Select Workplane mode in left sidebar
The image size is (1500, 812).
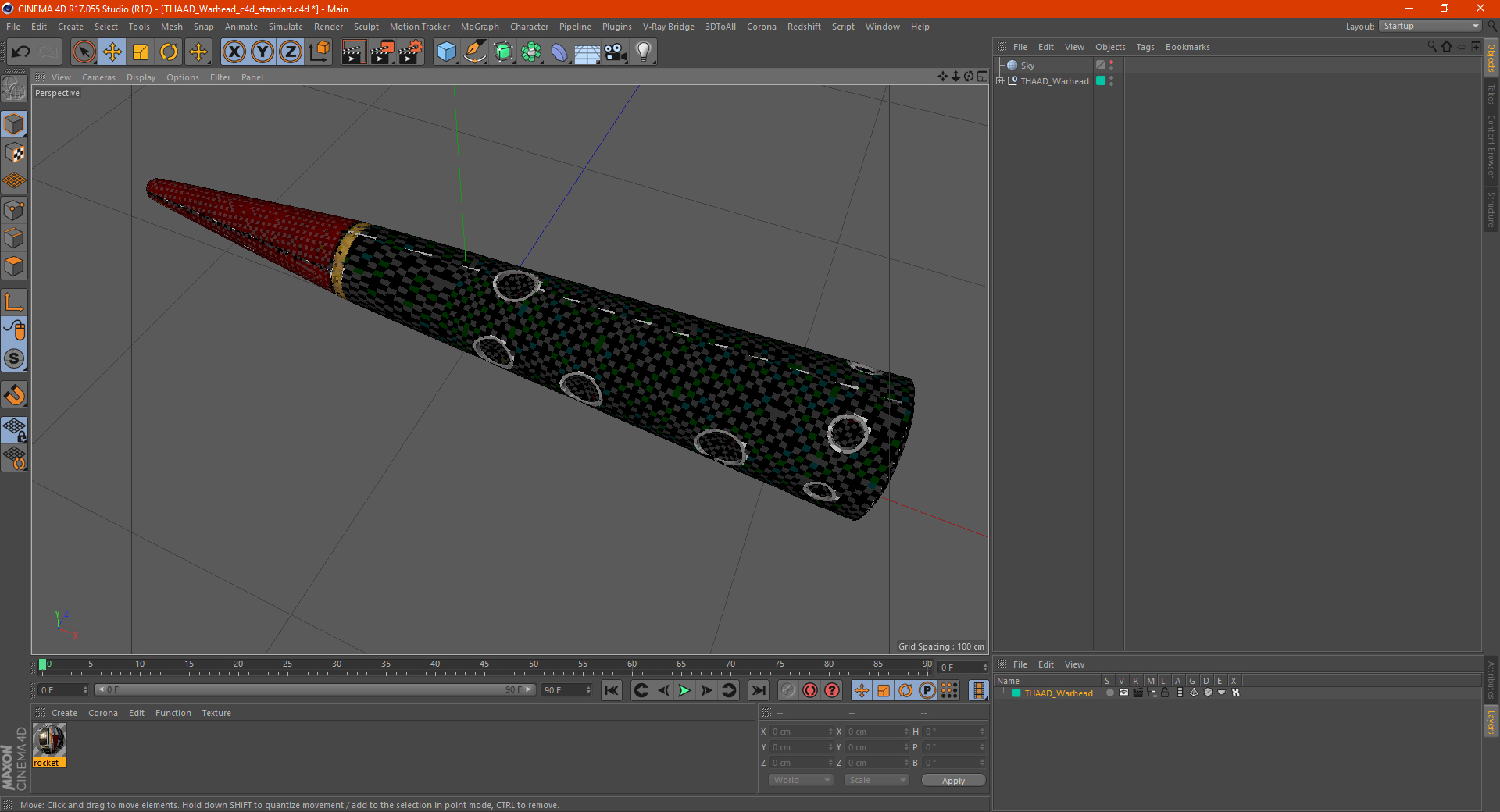coord(14,181)
